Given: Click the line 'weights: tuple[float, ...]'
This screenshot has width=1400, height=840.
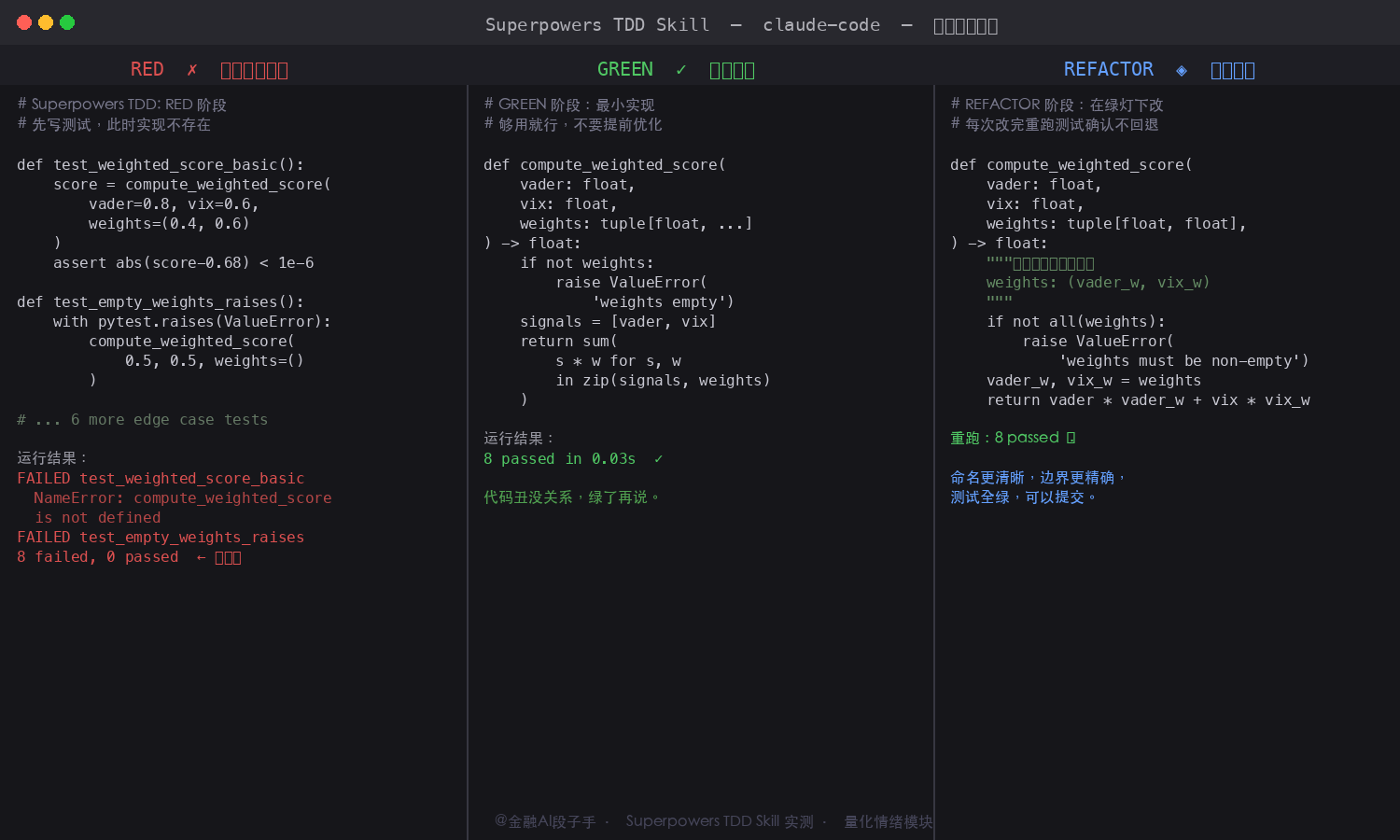Looking at the screenshot, I should (637, 224).
